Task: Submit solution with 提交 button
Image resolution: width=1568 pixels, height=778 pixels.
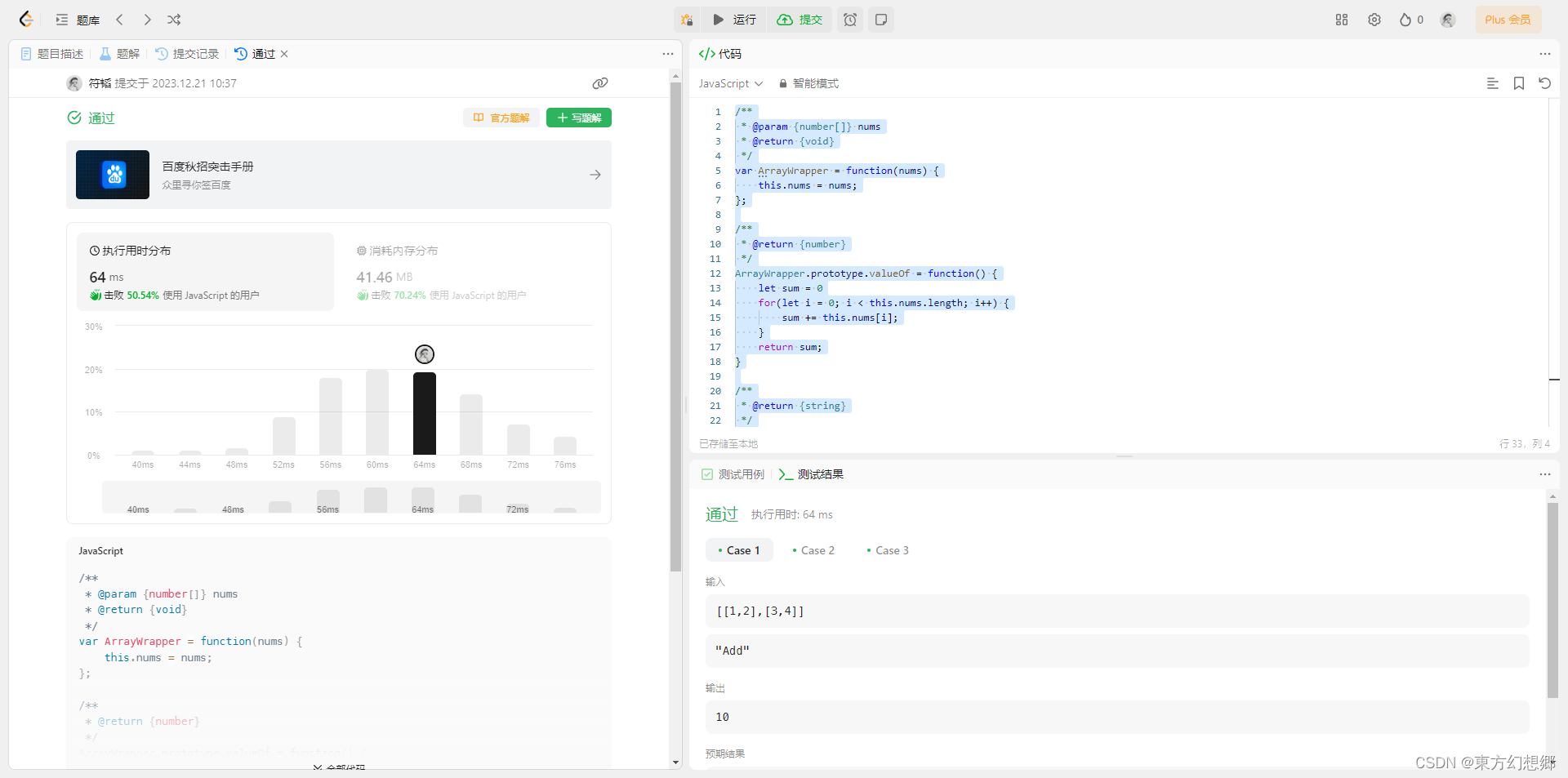Action: (x=800, y=20)
